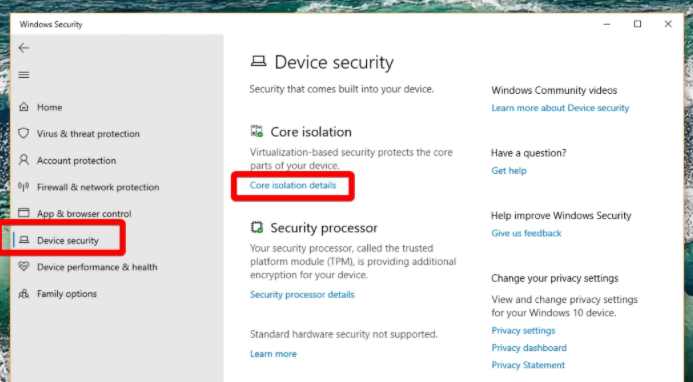Click 'Security that comes built into your device' text

pyautogui.click(x=342, y=89)
